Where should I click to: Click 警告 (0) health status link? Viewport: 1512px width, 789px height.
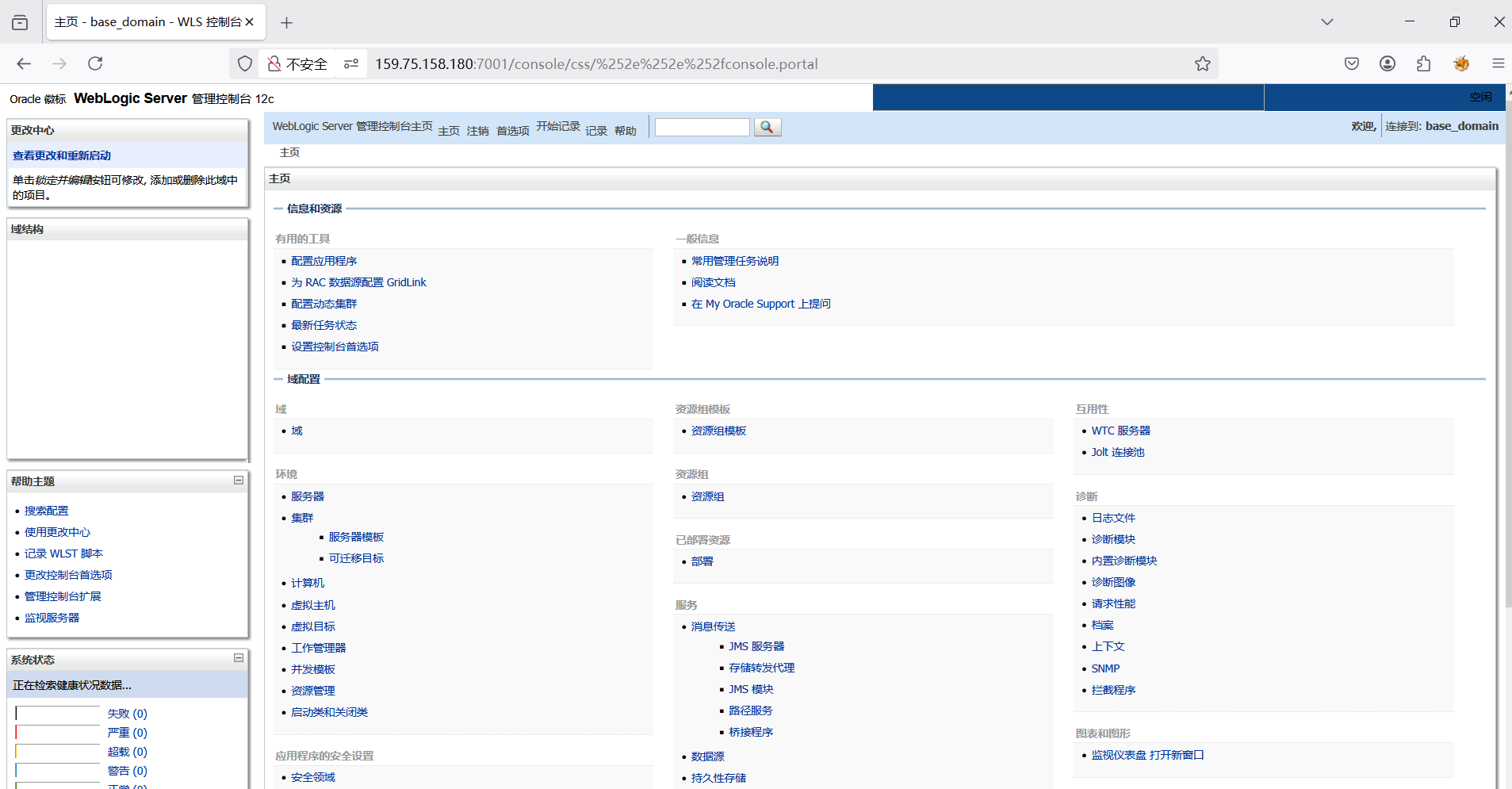point(128,771)
